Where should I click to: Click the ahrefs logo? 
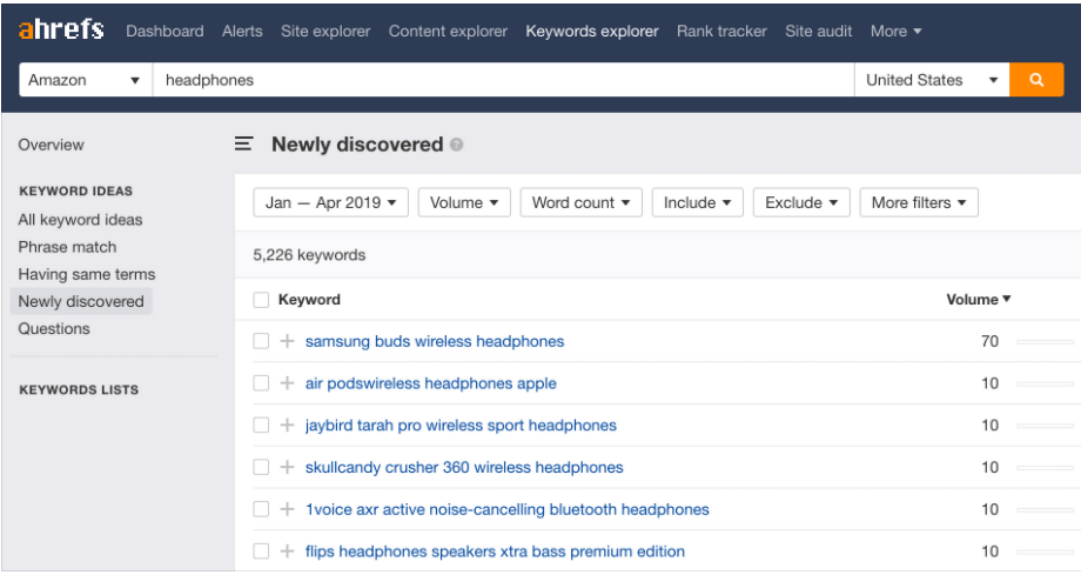[61, 30]
